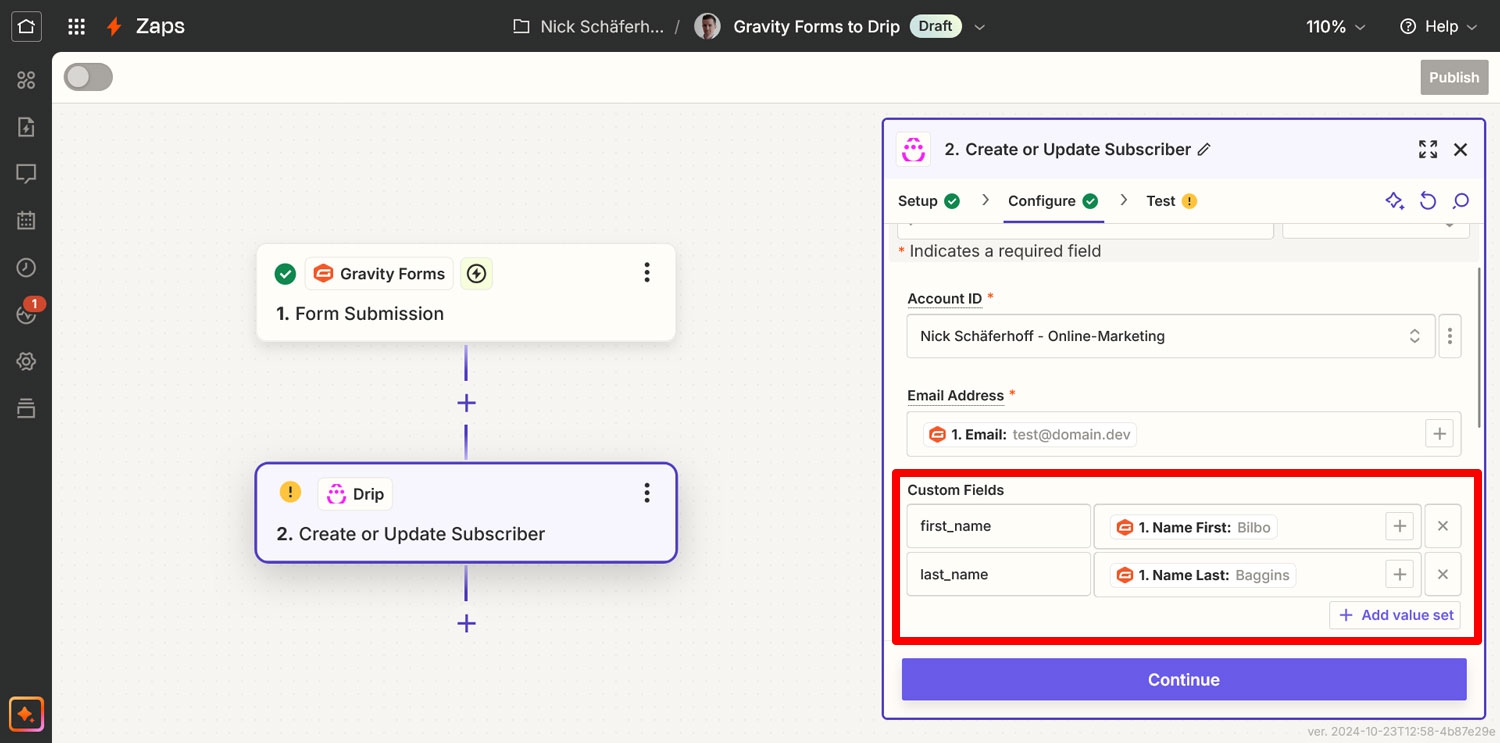
Task: Click Add value set button
Action: coord(1395,615)
